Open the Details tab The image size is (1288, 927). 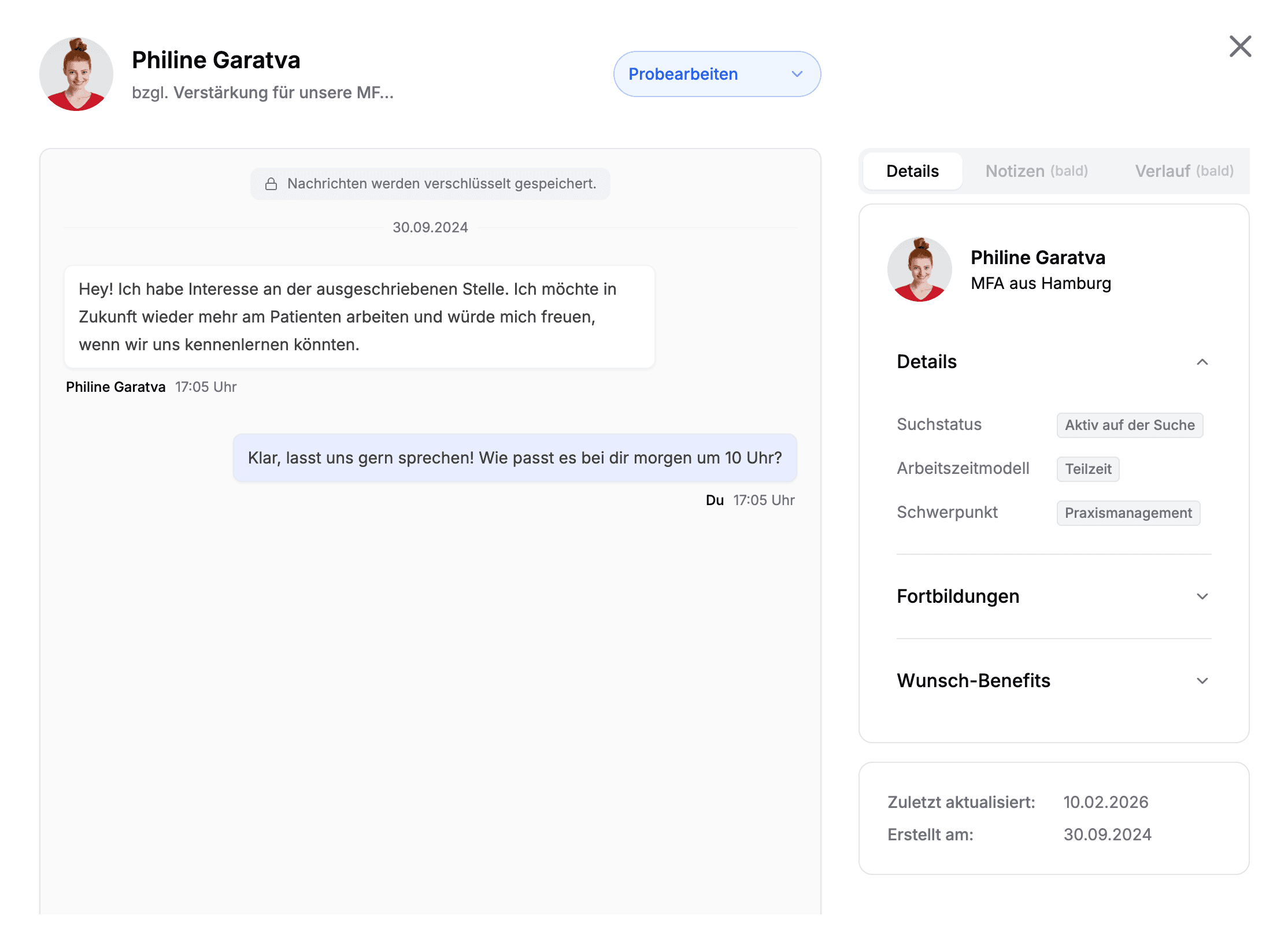912,171
